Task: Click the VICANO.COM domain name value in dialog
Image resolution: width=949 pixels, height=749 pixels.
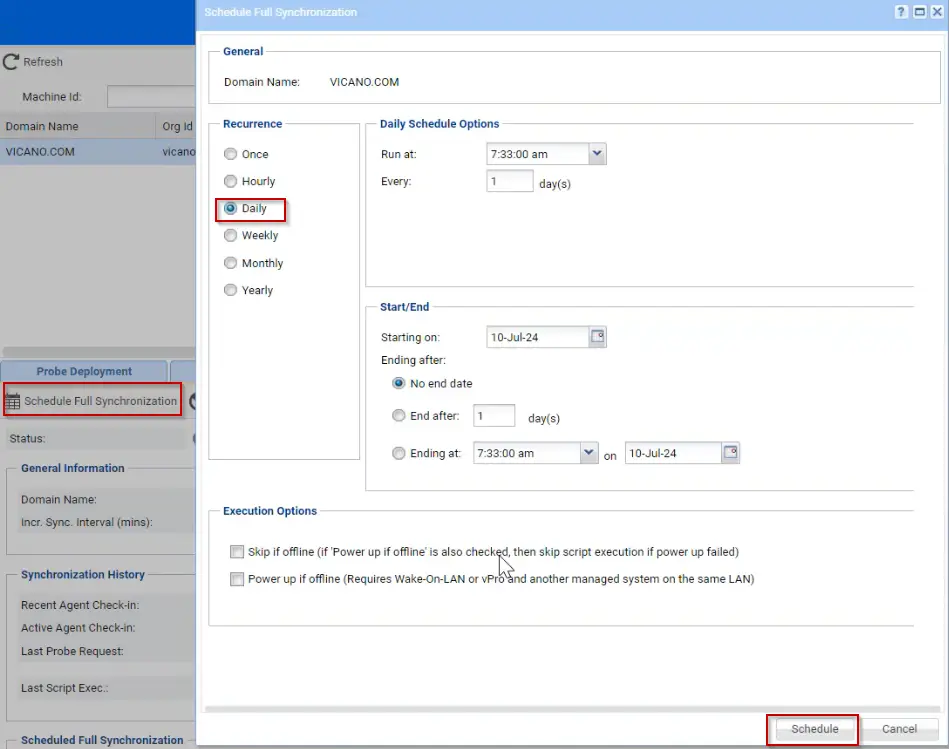Action: [x=364, y=82]
